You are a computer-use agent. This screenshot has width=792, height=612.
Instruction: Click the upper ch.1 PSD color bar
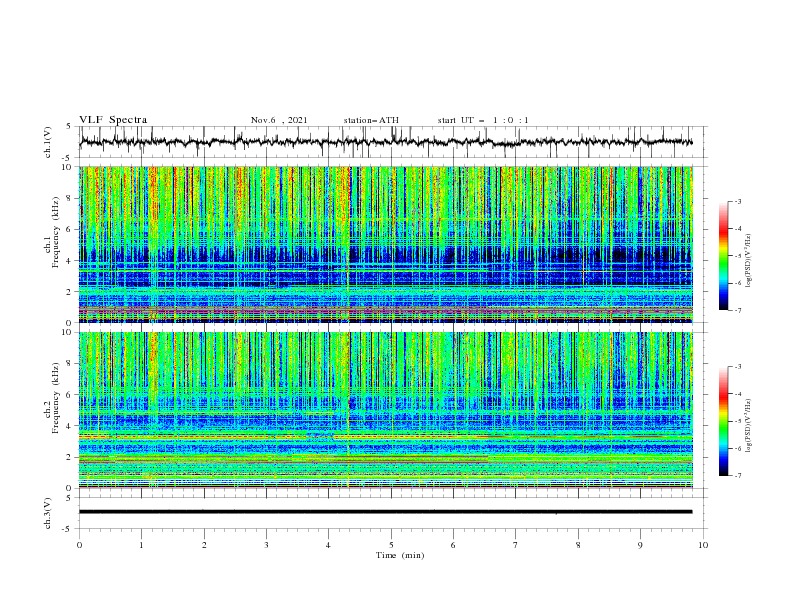(x=723, y=256)
